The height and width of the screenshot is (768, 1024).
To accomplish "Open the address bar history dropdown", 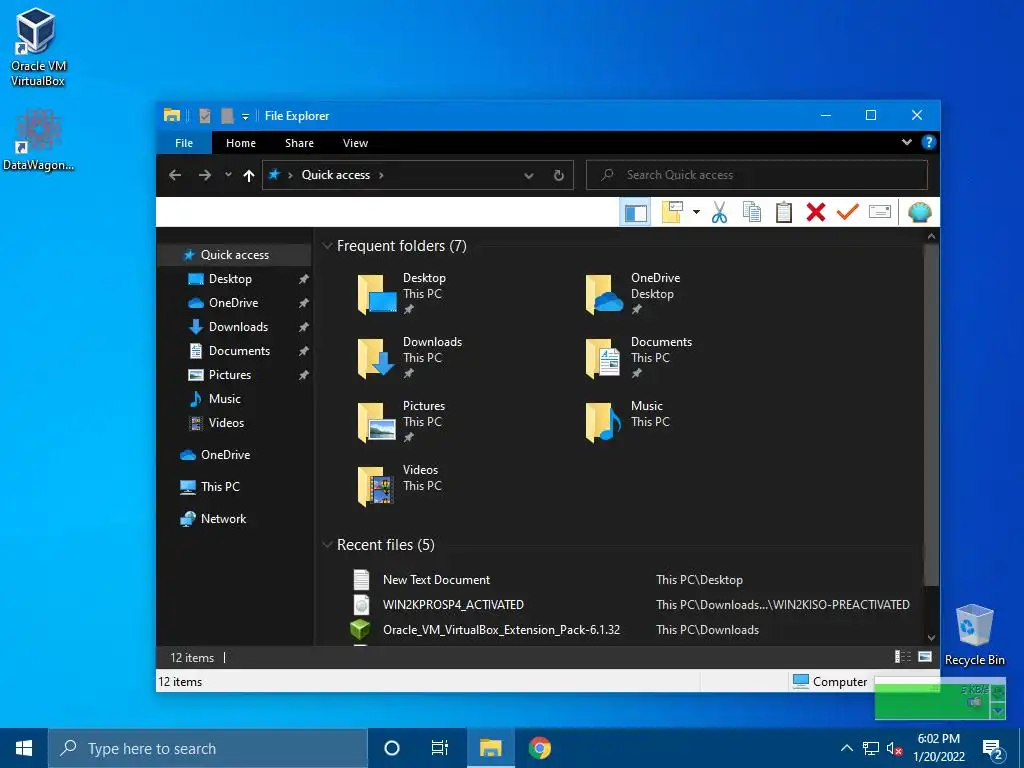I will point(529,176).
